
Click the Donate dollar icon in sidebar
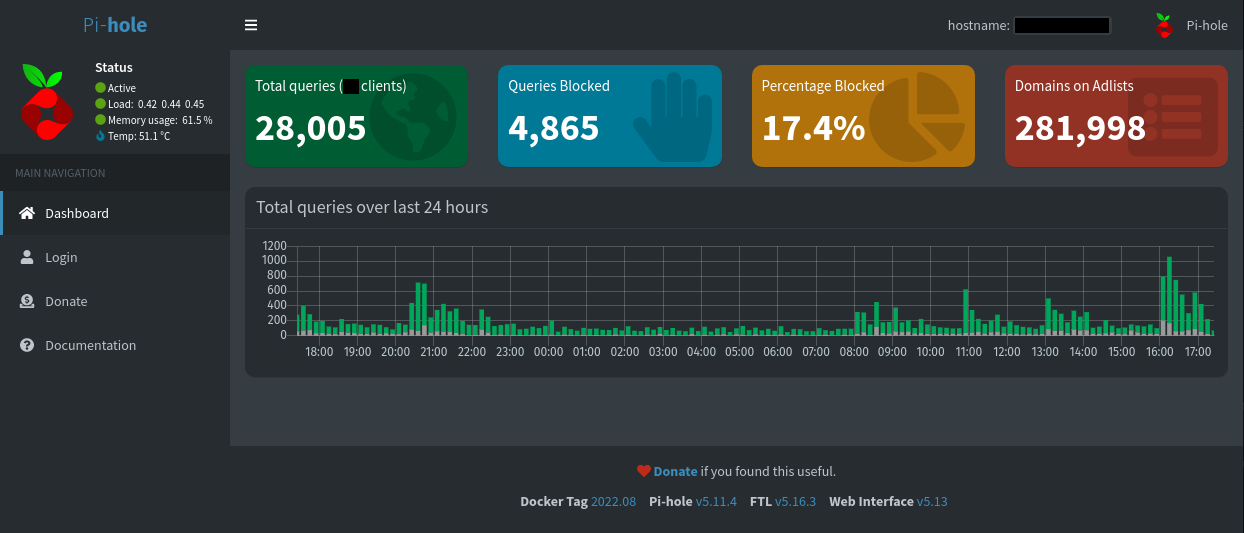pos(27,301)
